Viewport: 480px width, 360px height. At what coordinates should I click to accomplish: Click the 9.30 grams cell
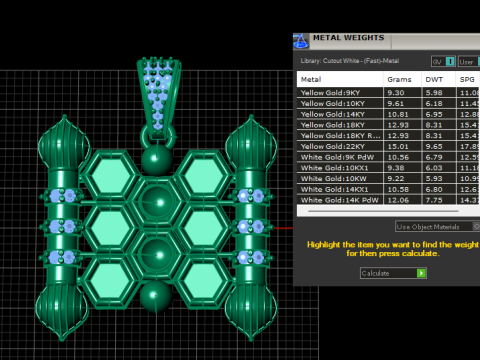click(402, 93)
